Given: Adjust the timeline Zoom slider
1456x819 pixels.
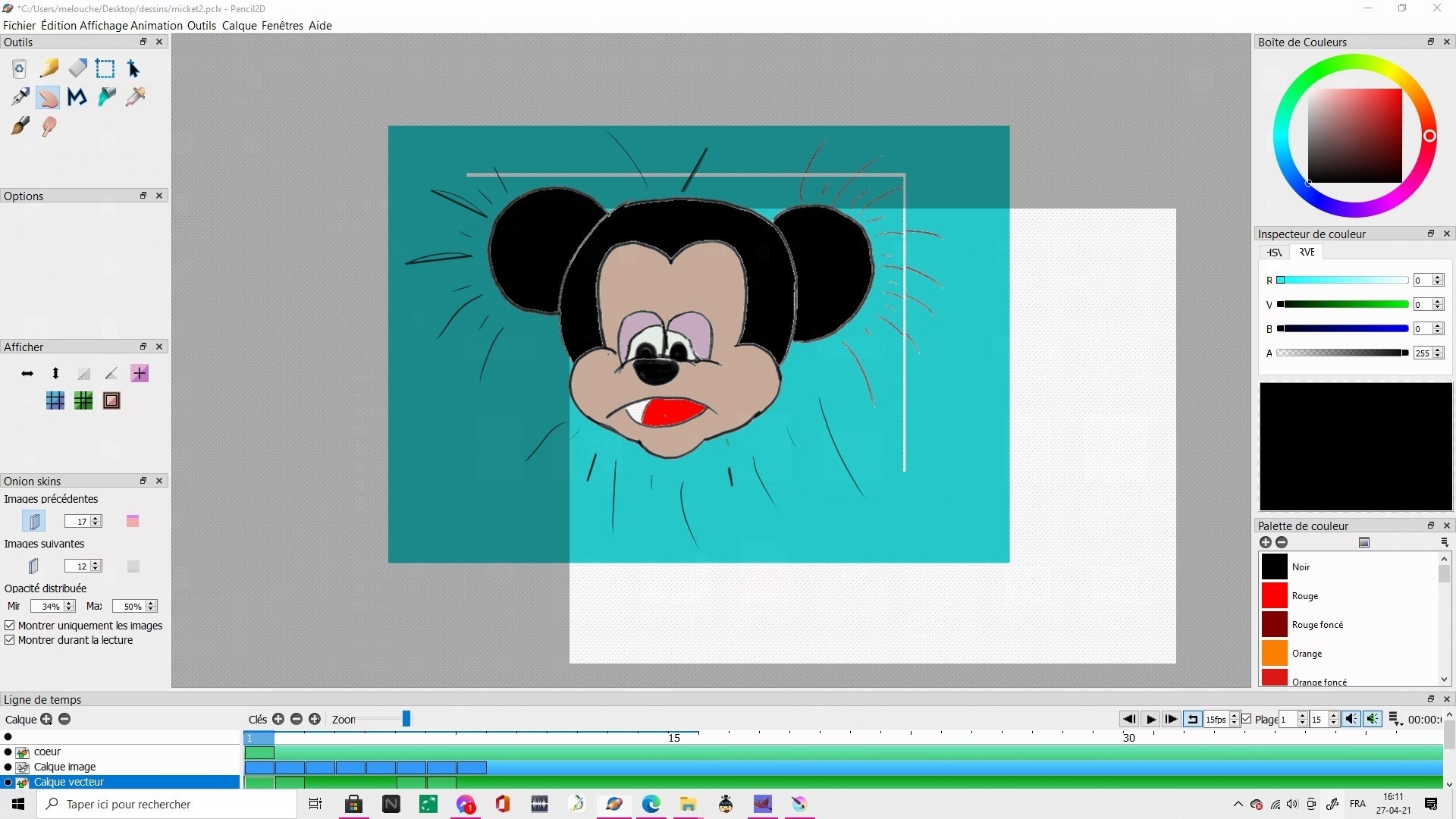Looking at the screenshot, I should tap(406, 719).
